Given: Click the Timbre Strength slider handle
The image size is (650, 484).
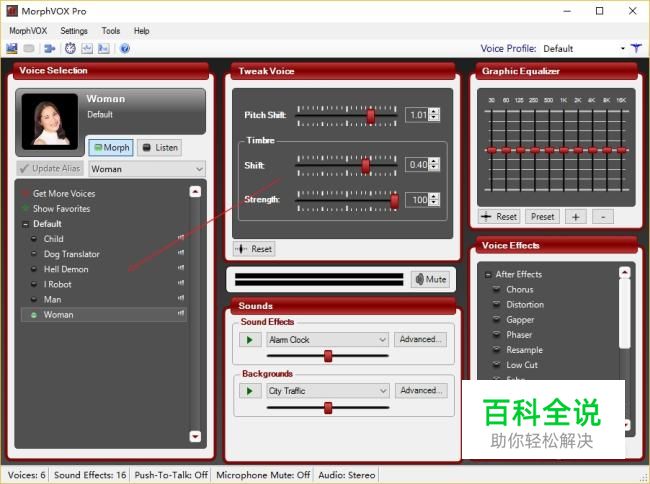Looking at the screenshot, I should click(x=394, y=201).
